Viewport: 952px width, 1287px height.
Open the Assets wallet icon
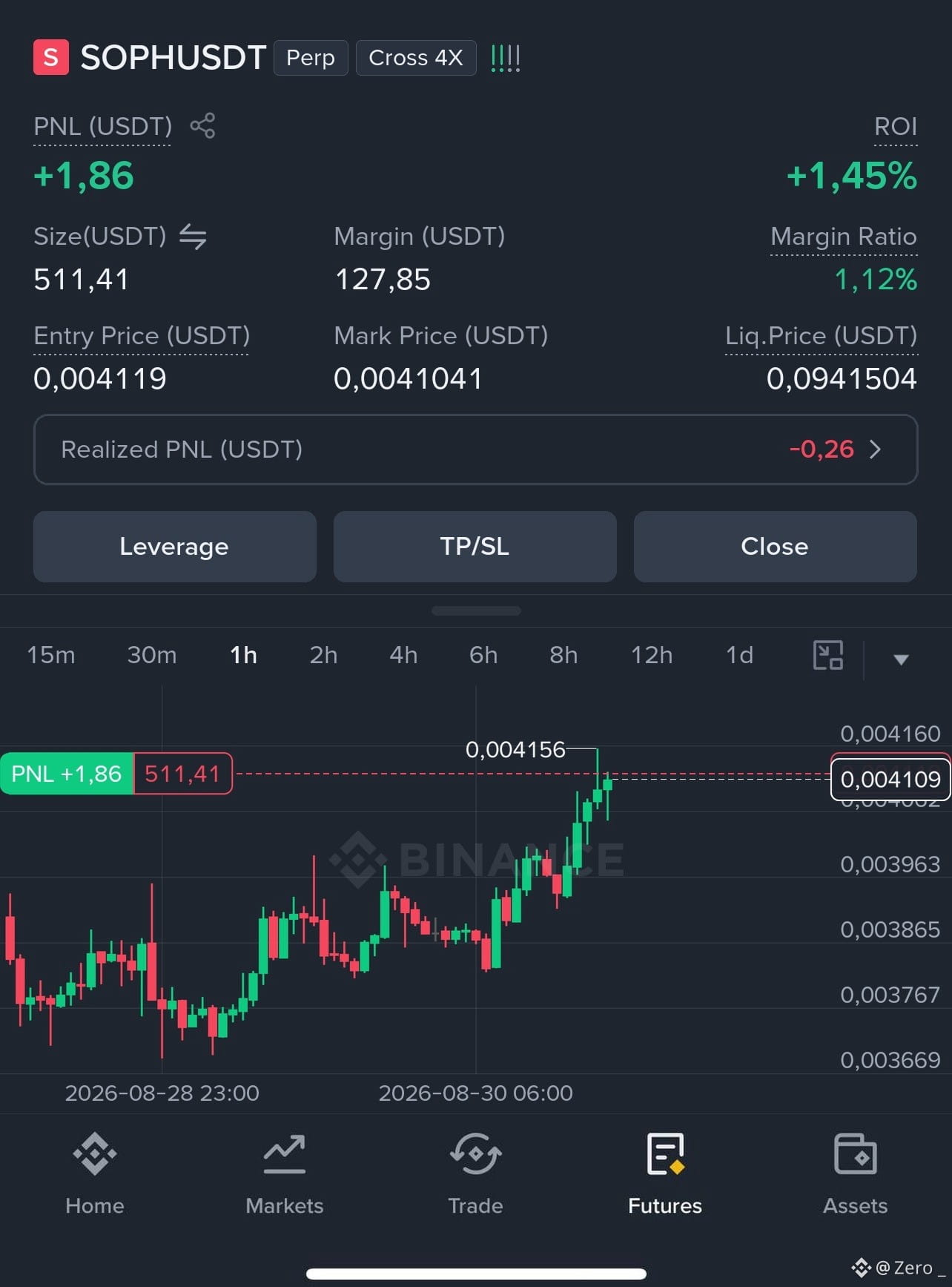coord(856,1154)
